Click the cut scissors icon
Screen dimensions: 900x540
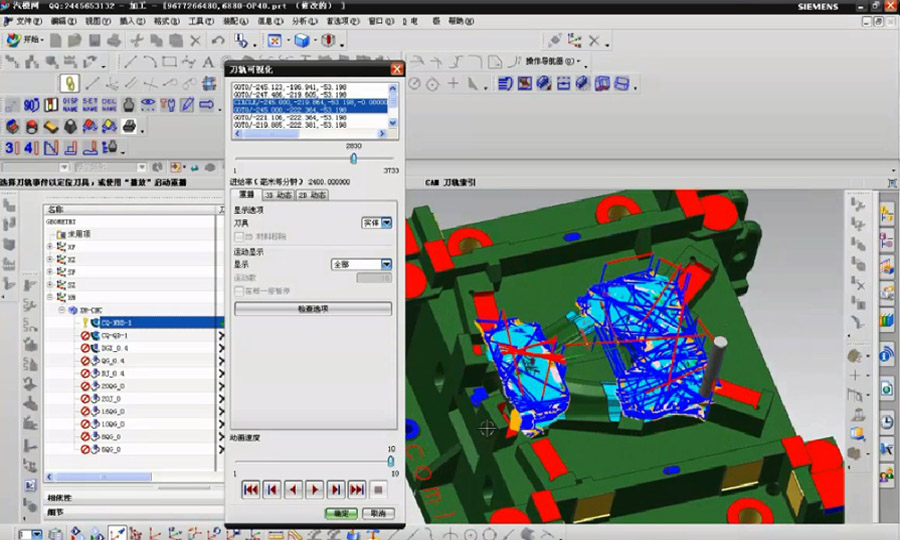[137, 41]
